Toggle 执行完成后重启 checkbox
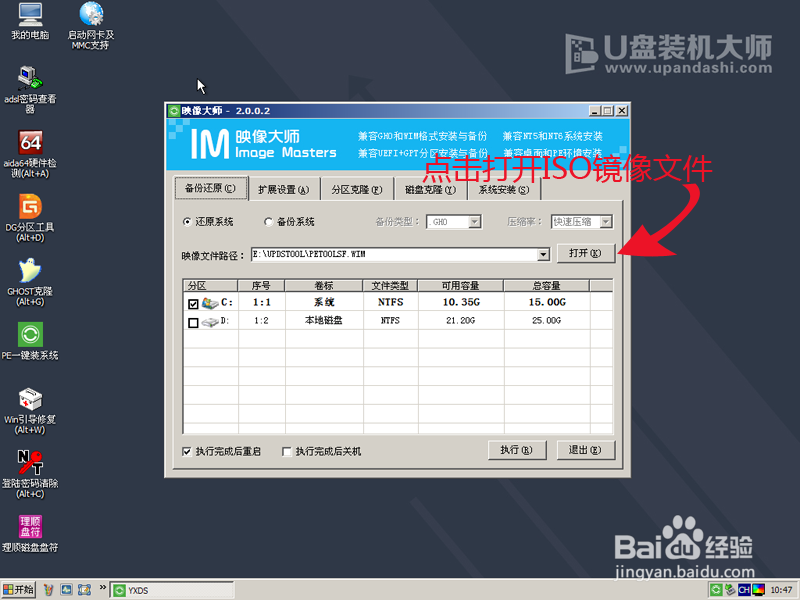Viewport: 800px width, 600px height. 187,452
